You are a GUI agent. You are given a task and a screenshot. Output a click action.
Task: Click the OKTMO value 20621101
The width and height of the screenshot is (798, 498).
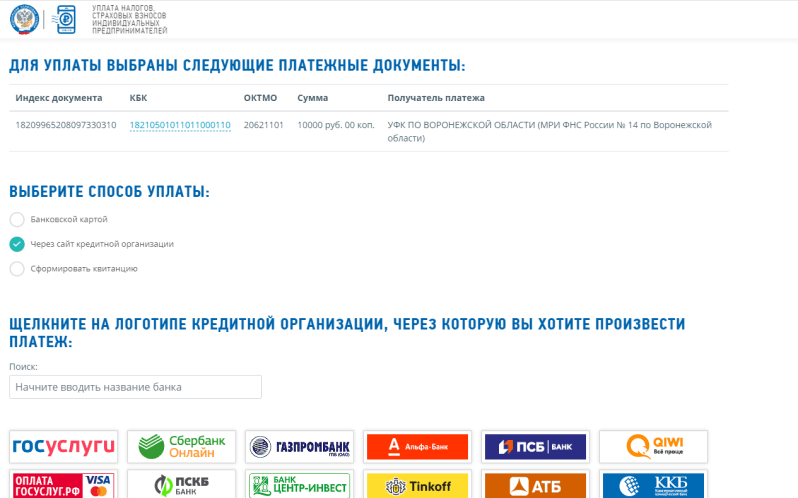point(264,125)
